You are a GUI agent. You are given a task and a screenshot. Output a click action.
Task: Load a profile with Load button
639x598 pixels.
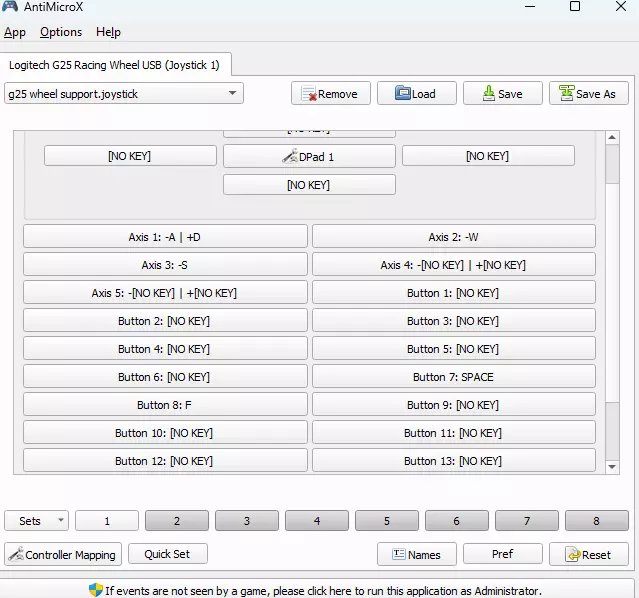(416, 93)
